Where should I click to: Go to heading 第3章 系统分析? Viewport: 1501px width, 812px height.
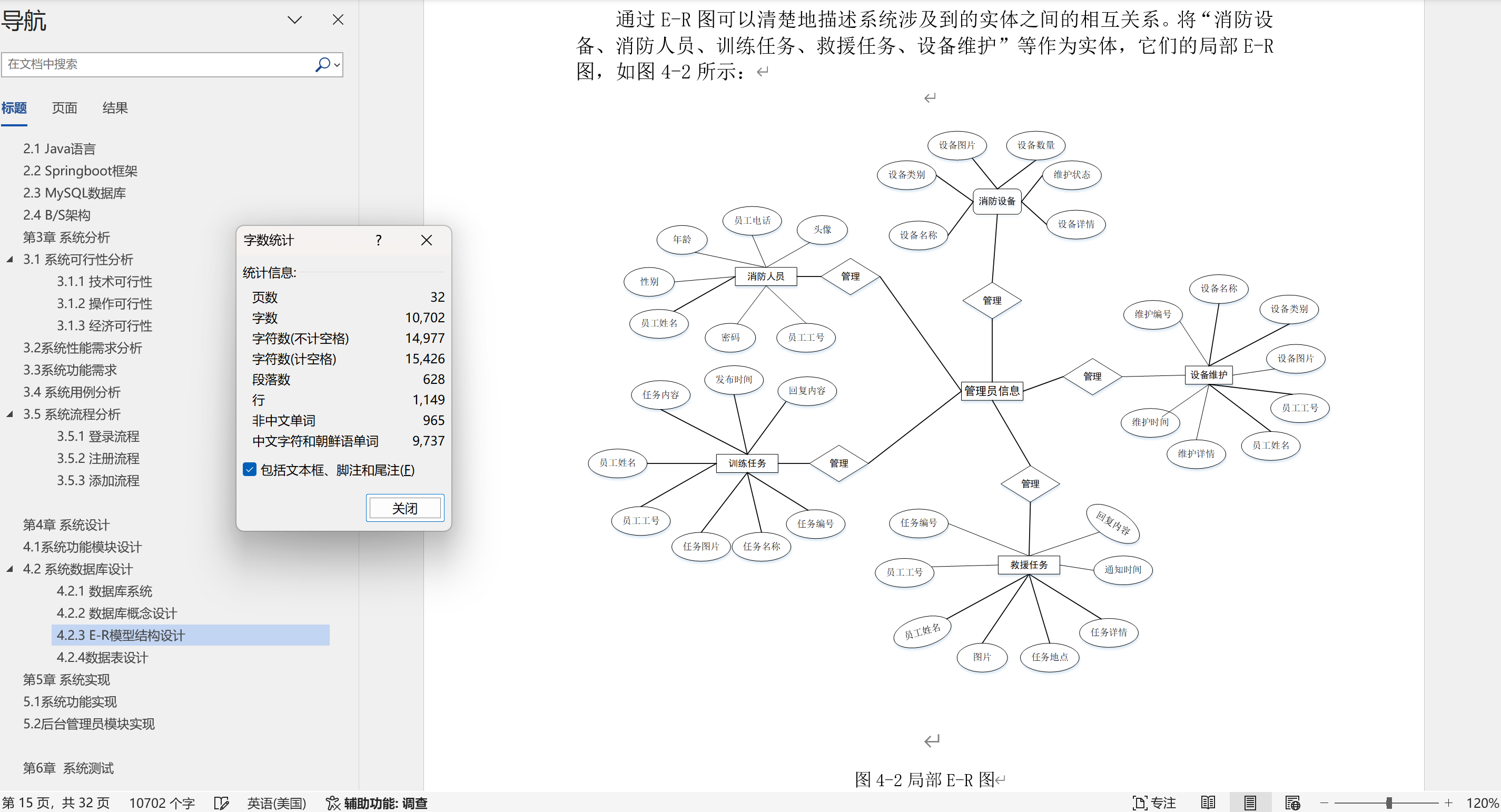66,237
